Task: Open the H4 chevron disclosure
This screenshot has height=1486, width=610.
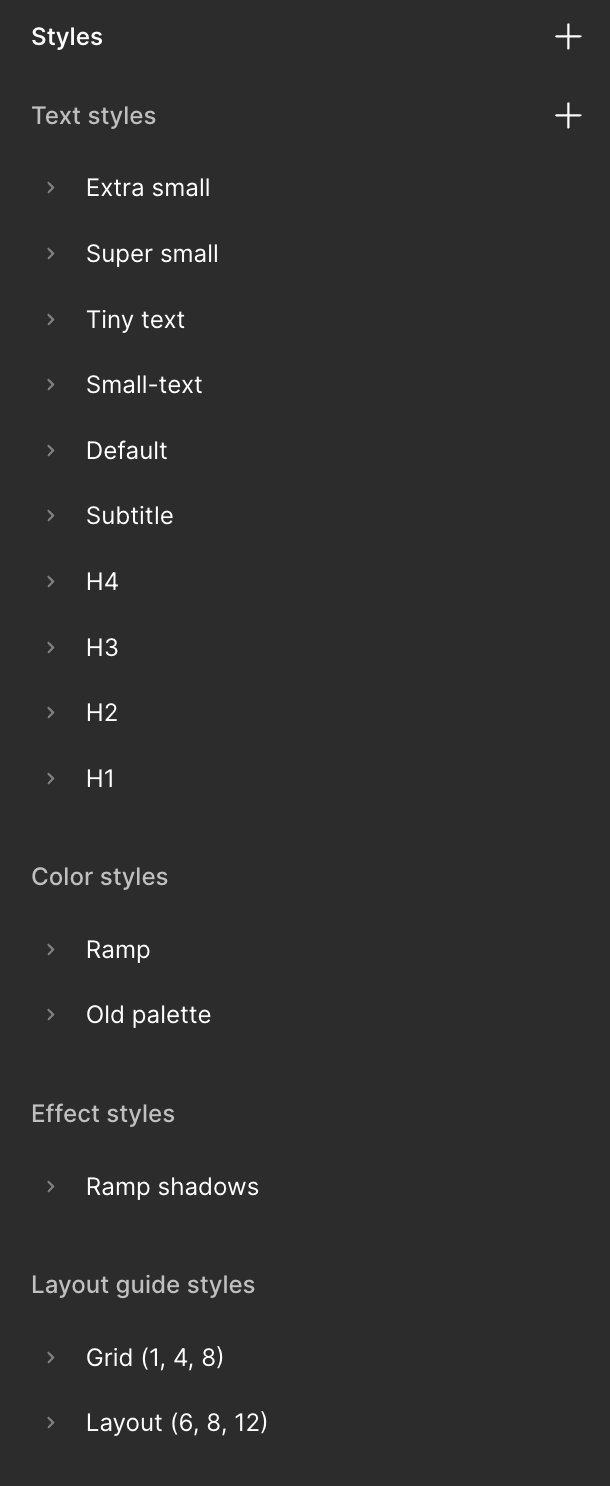Action: coord(51,582)
